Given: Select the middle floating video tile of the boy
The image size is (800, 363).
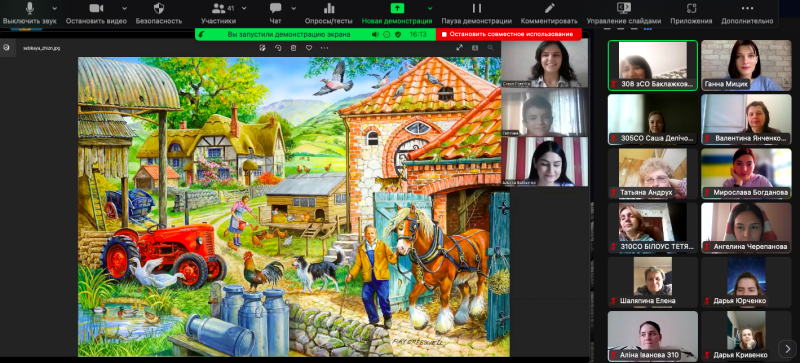Looking at the screenshot, I should pos(544,112).
